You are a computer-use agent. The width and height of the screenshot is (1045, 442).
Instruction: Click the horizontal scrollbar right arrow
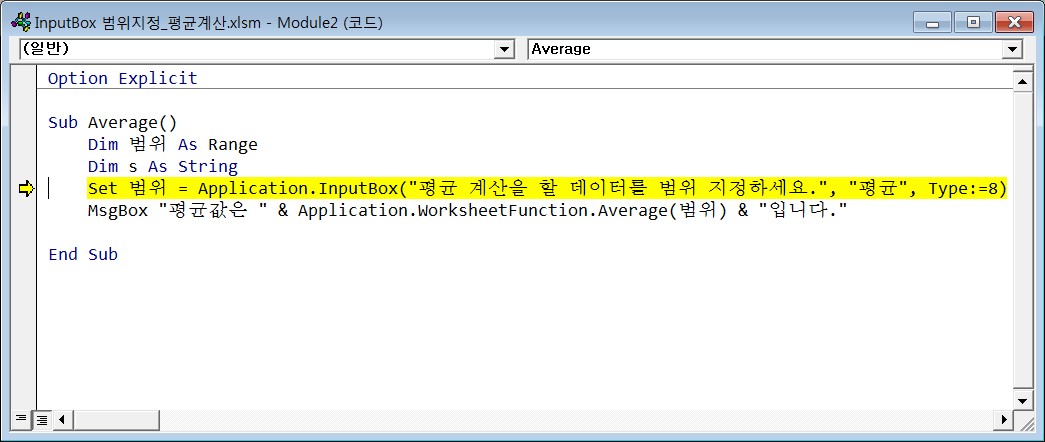coord(1004,419)
